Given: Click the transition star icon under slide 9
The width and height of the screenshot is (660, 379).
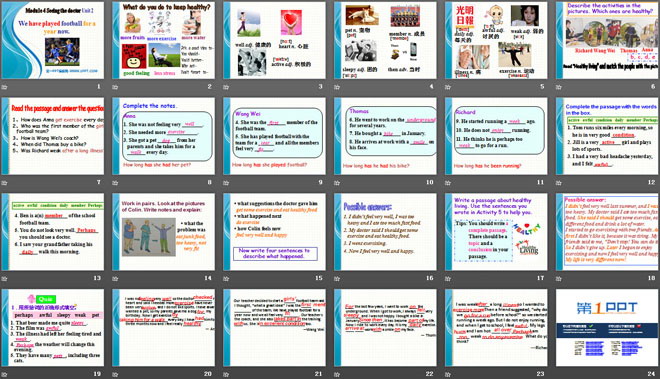Looking at the screenshot, I should click(x=226, y=183).
